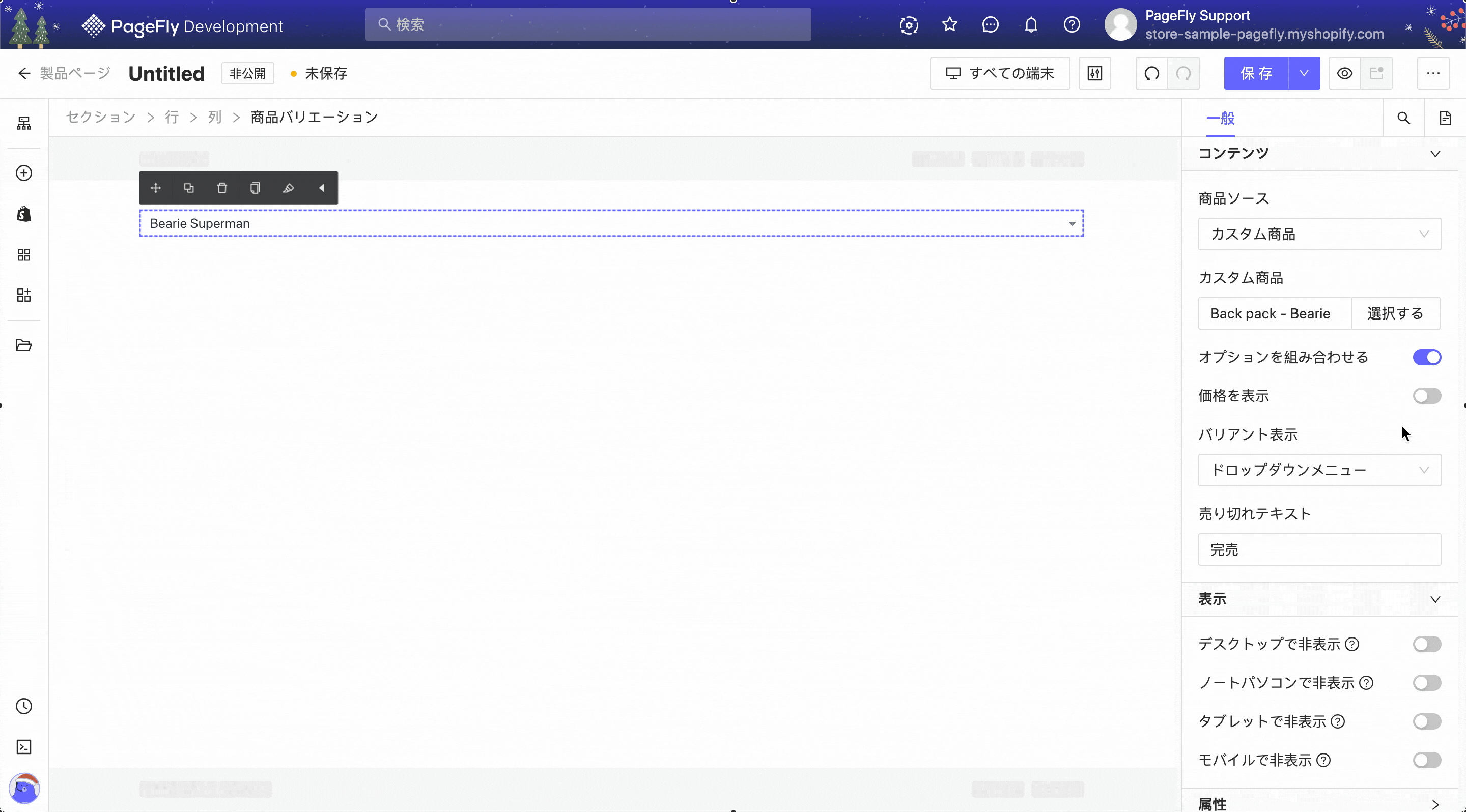
Task: Toggle モバイルで非表示 switch
Action: click(1427, 760)
